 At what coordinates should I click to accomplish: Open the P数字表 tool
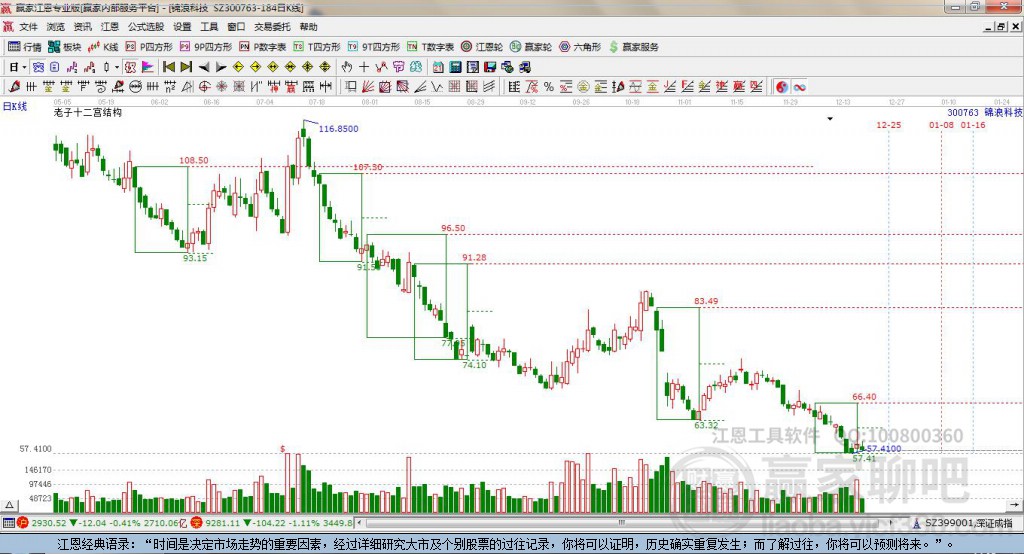[x=263, y=47]
